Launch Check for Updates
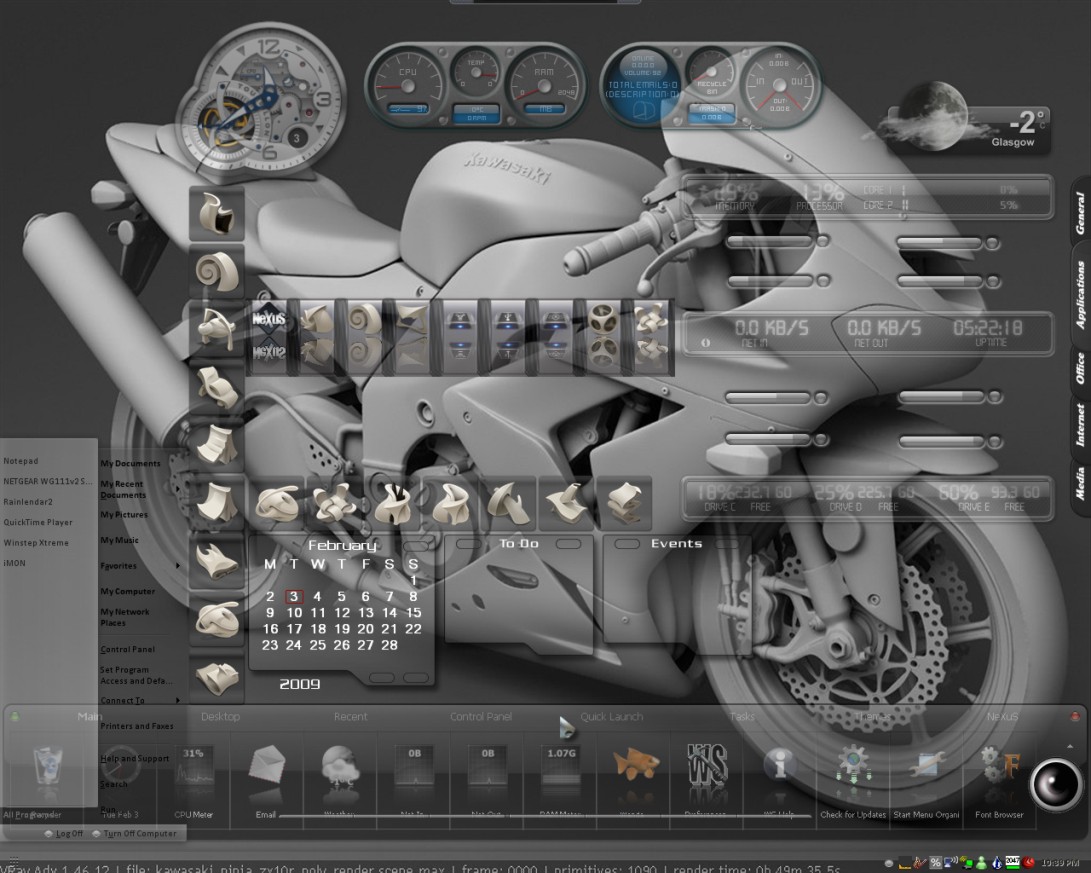1091x873 pixels. point(853,766)
